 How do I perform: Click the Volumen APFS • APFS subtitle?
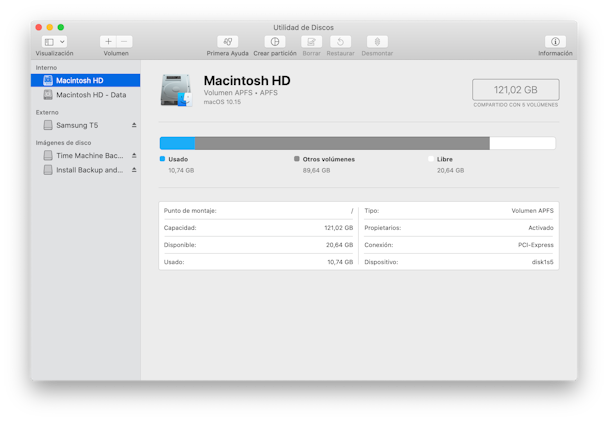[240, 93]
